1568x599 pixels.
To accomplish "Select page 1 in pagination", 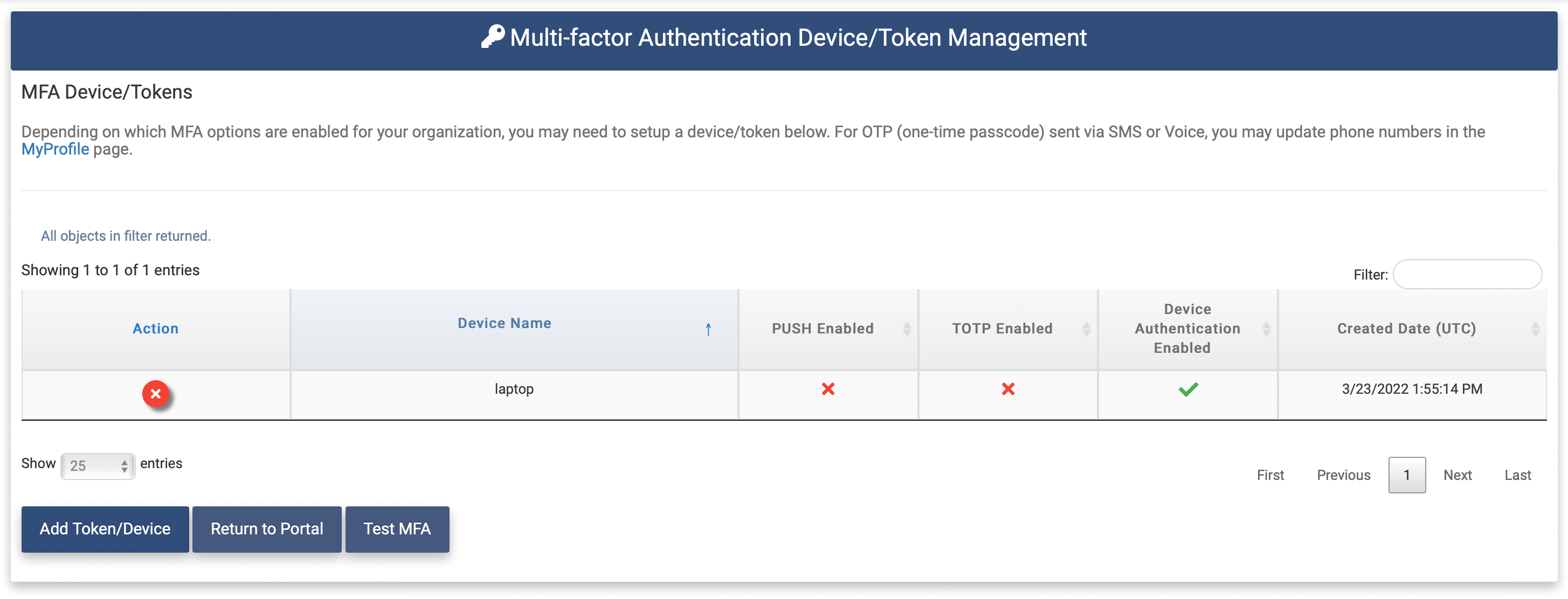I will [x=1406, y=475].
